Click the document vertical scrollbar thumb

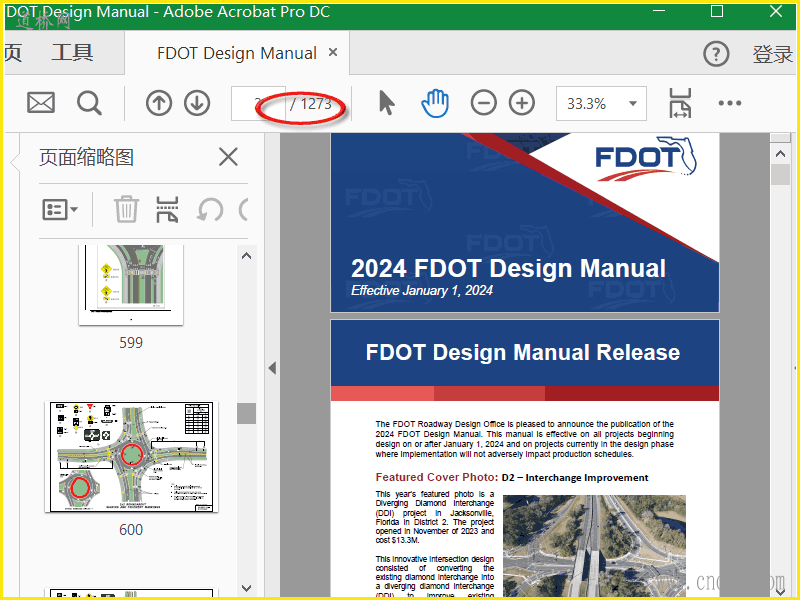(780, 174)
